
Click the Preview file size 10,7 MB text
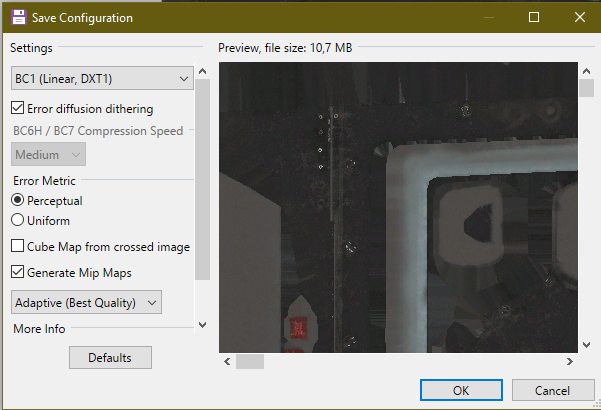[285, 48]
